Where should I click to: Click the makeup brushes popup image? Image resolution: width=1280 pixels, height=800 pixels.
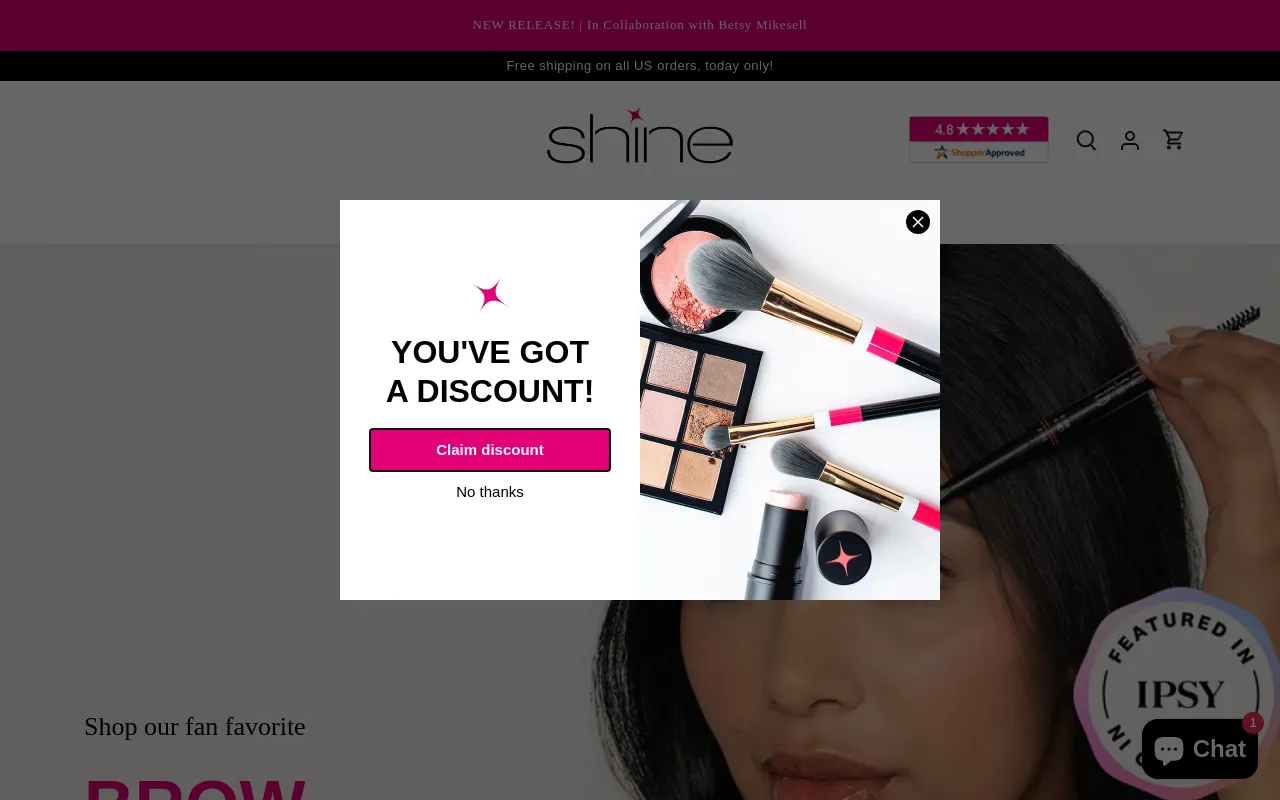click(790, 400)
